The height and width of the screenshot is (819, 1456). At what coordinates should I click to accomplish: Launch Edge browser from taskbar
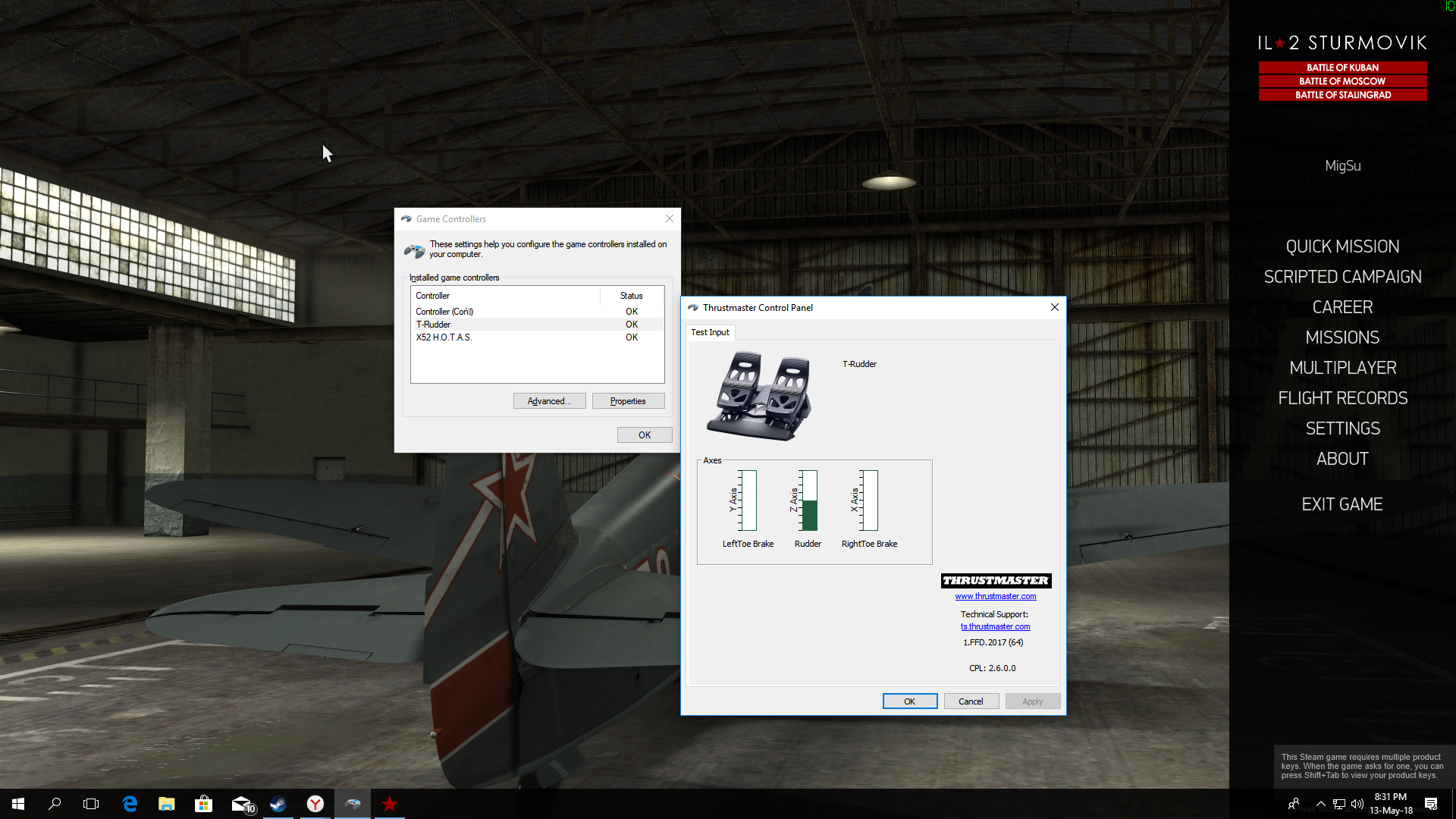click(x=130, y=804)
